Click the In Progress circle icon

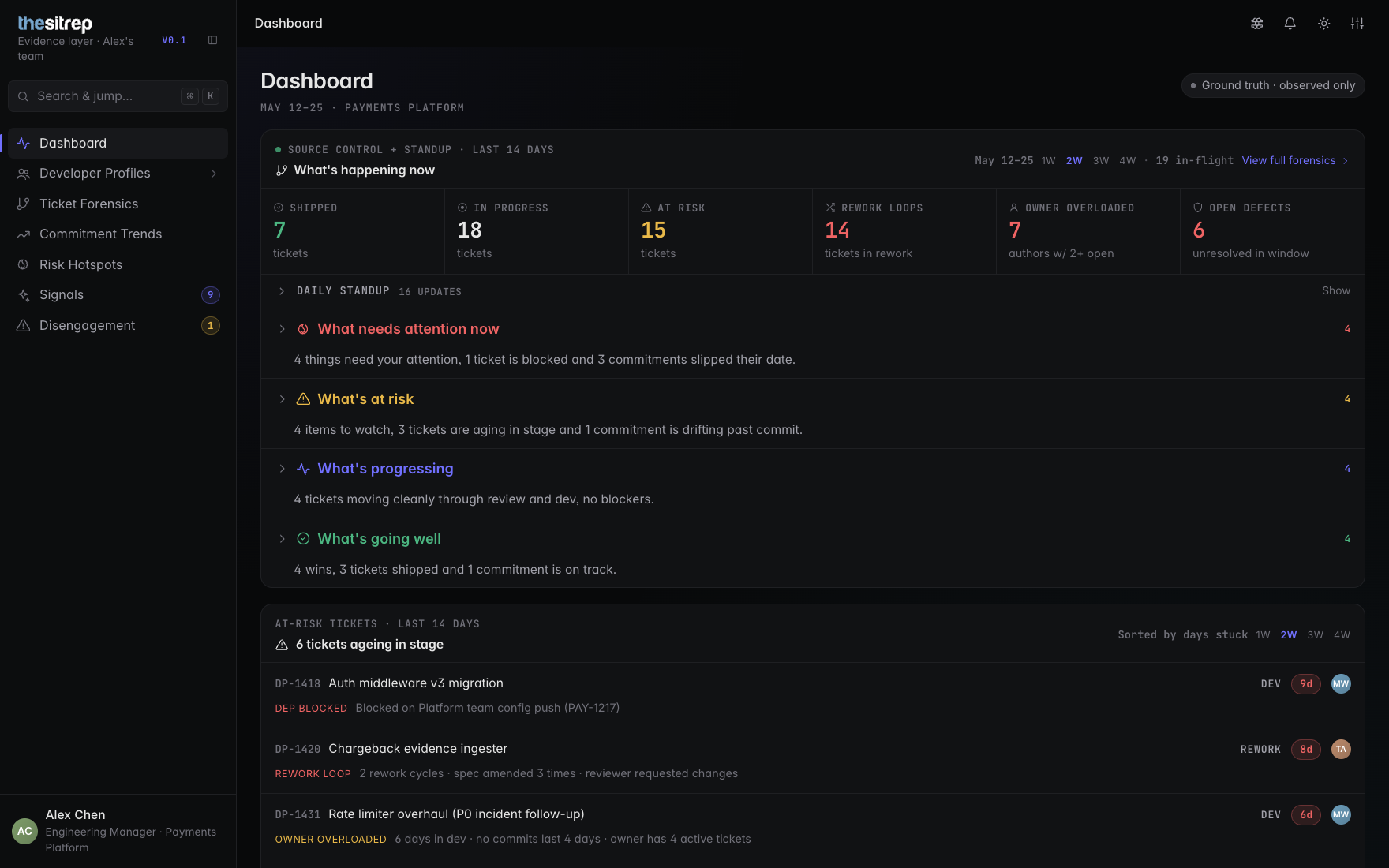point(462,208)
